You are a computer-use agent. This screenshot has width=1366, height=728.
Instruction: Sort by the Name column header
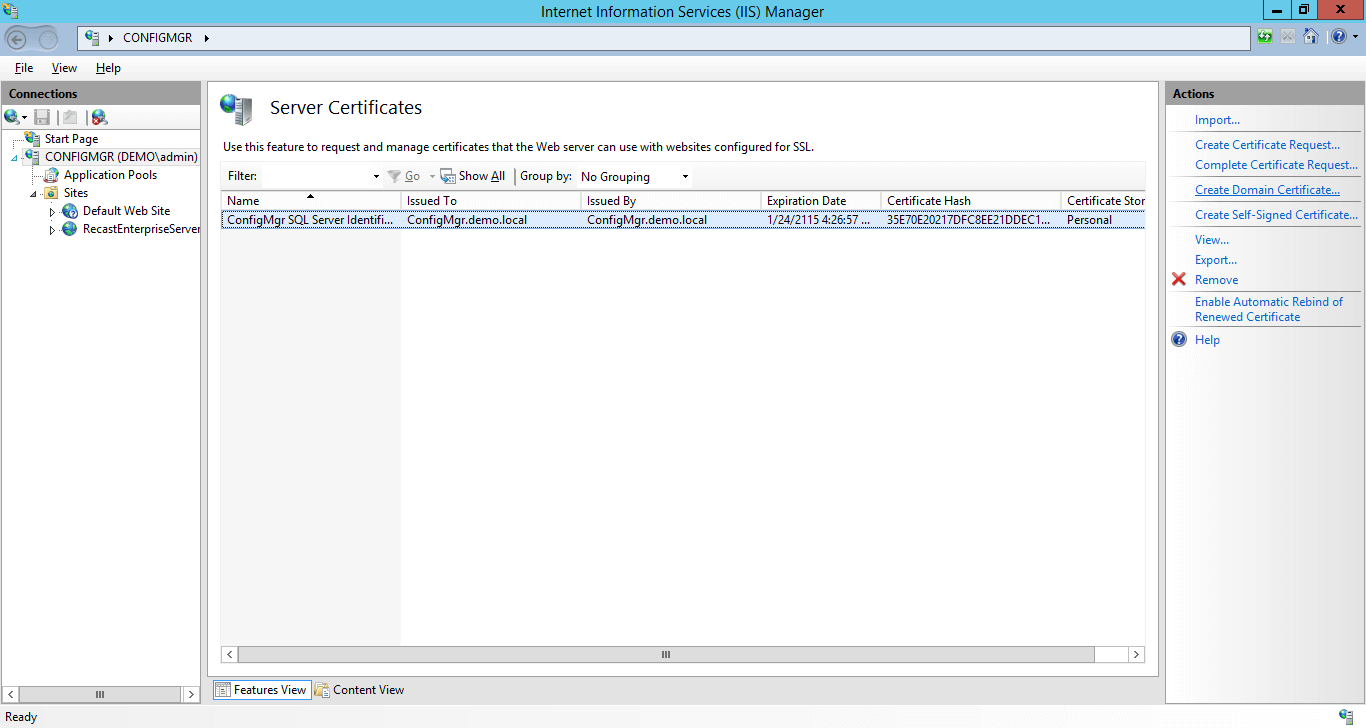(311, 201)
